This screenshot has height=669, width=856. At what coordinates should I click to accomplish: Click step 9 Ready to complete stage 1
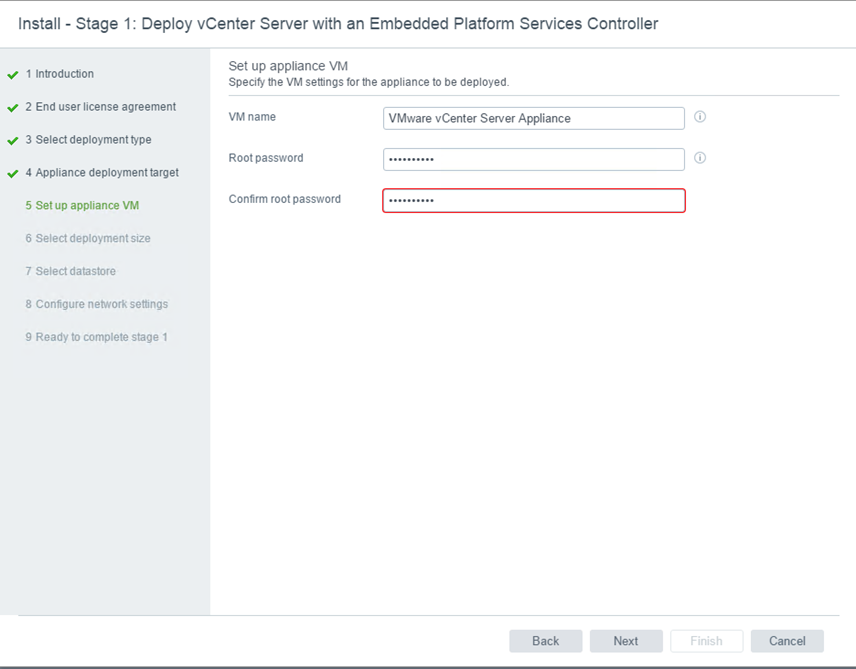click(96, 338)
